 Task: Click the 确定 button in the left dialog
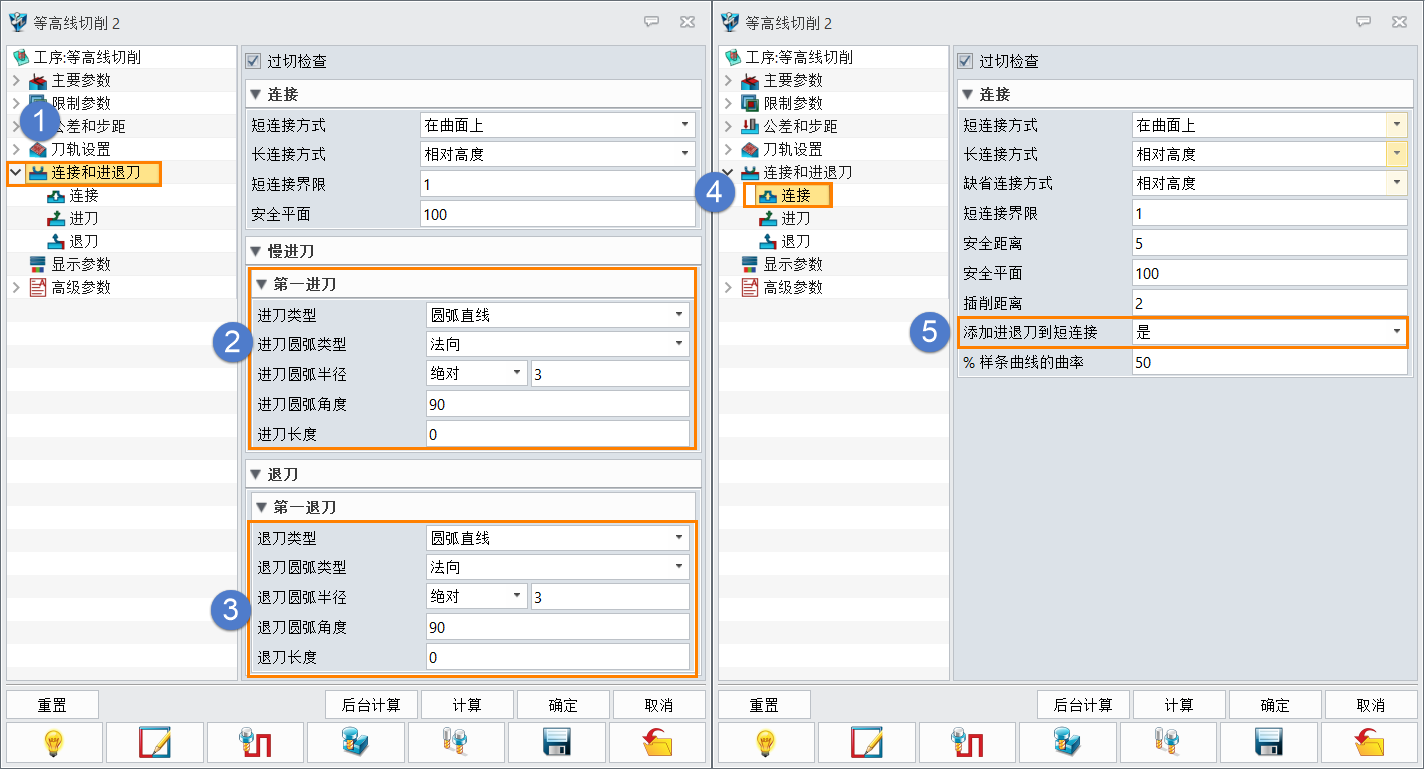(563, 705)
